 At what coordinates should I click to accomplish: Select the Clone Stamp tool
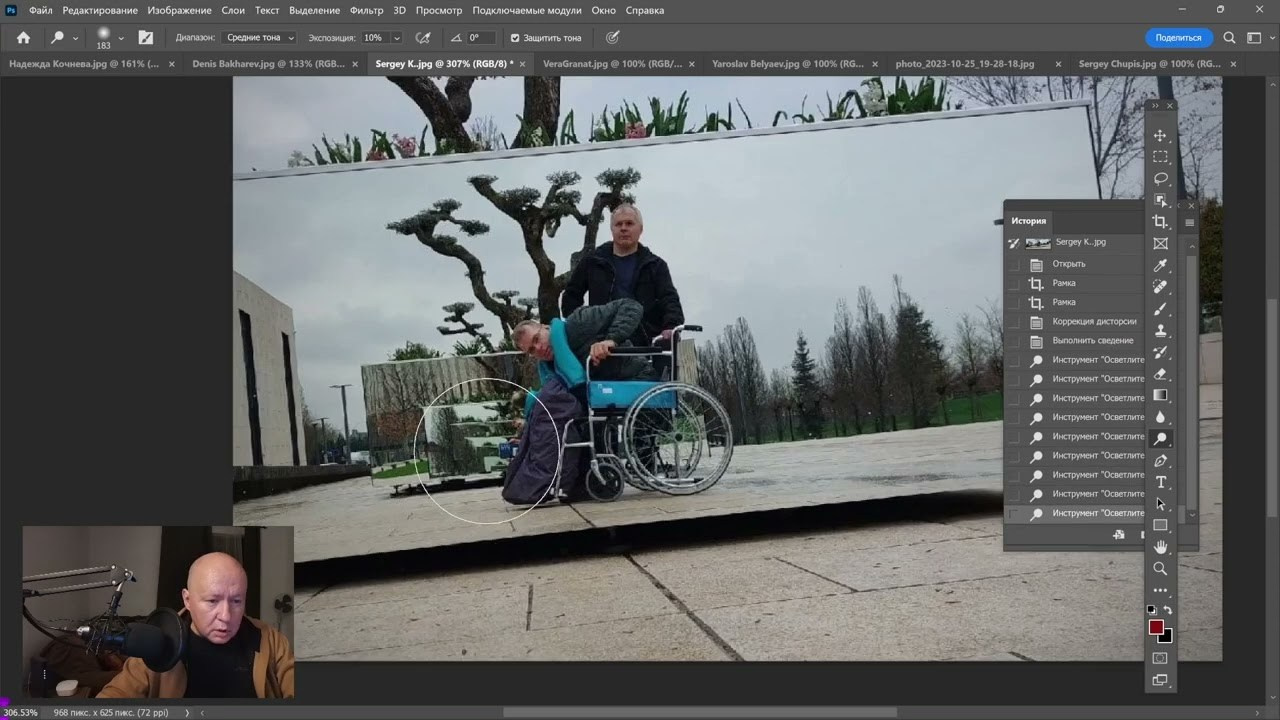point(1160,330)
